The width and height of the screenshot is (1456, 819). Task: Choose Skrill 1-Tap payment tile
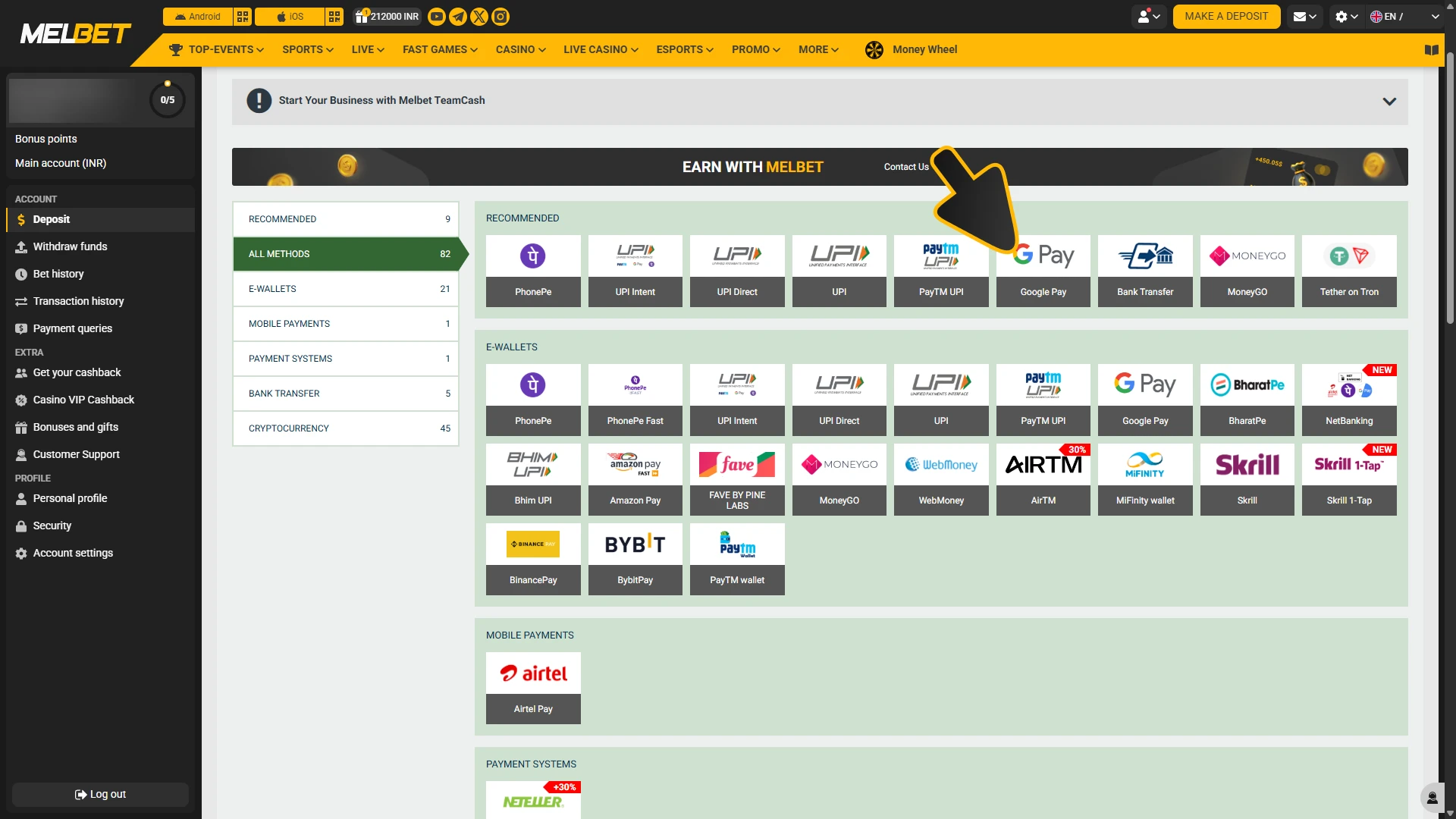(1349, 479)
